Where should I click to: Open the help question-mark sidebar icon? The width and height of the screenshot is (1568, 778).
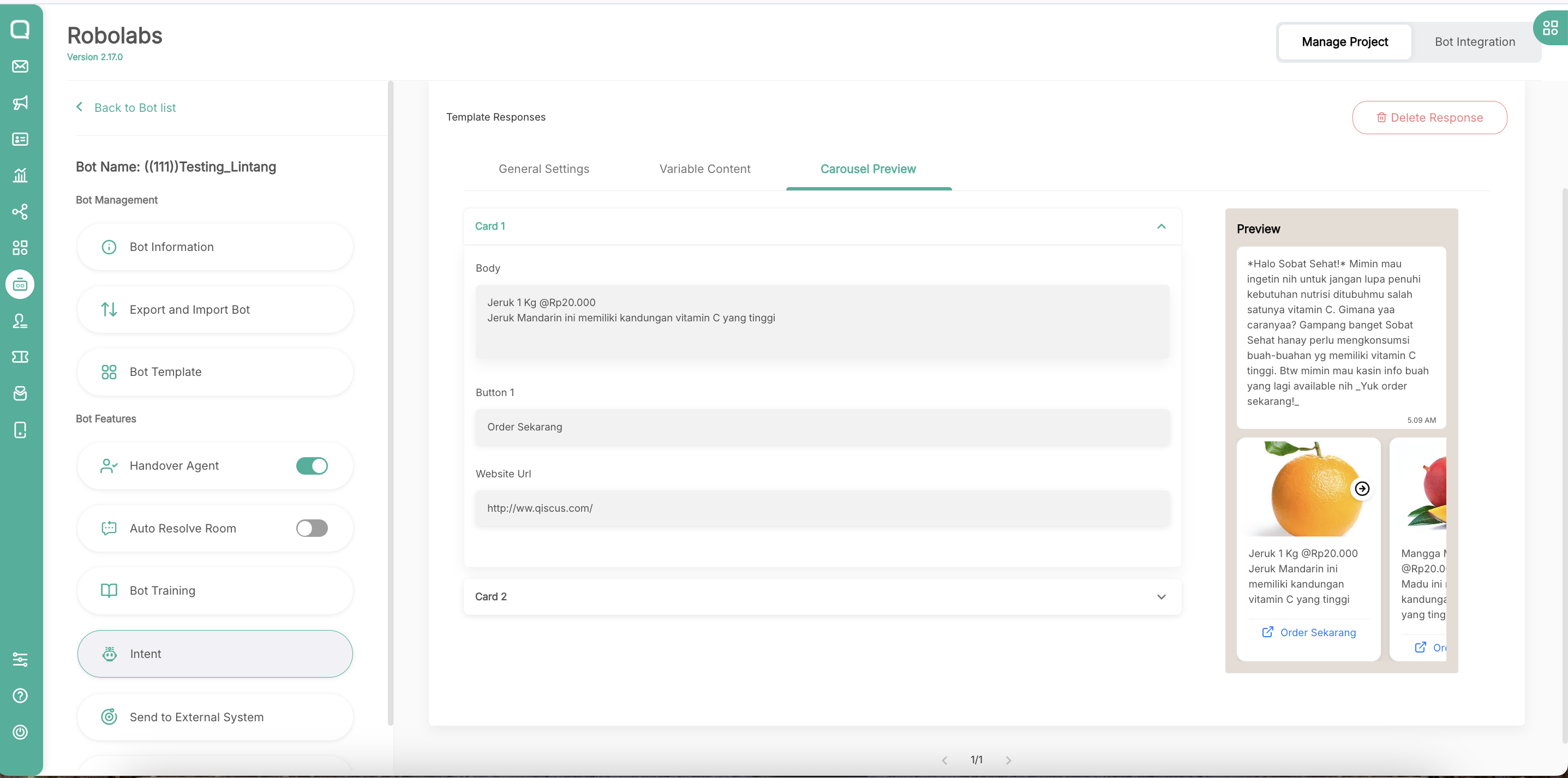click(20, 696)
